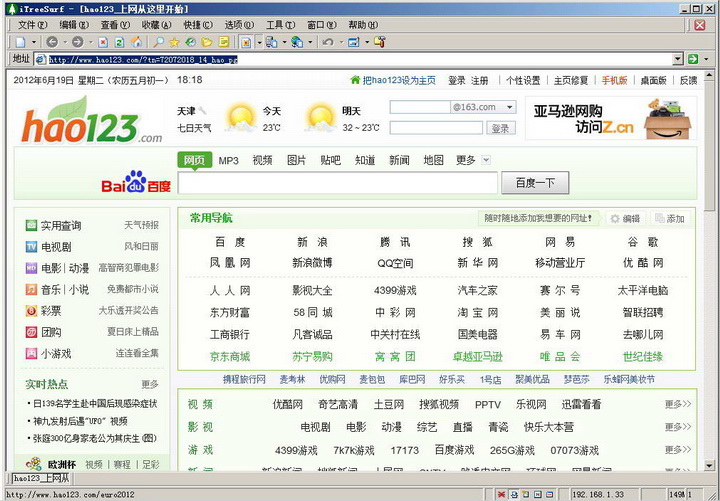This screenshot has height=501, width=720.
Task: Open the 新浪微博 link
Action: [x=312, y=263]
